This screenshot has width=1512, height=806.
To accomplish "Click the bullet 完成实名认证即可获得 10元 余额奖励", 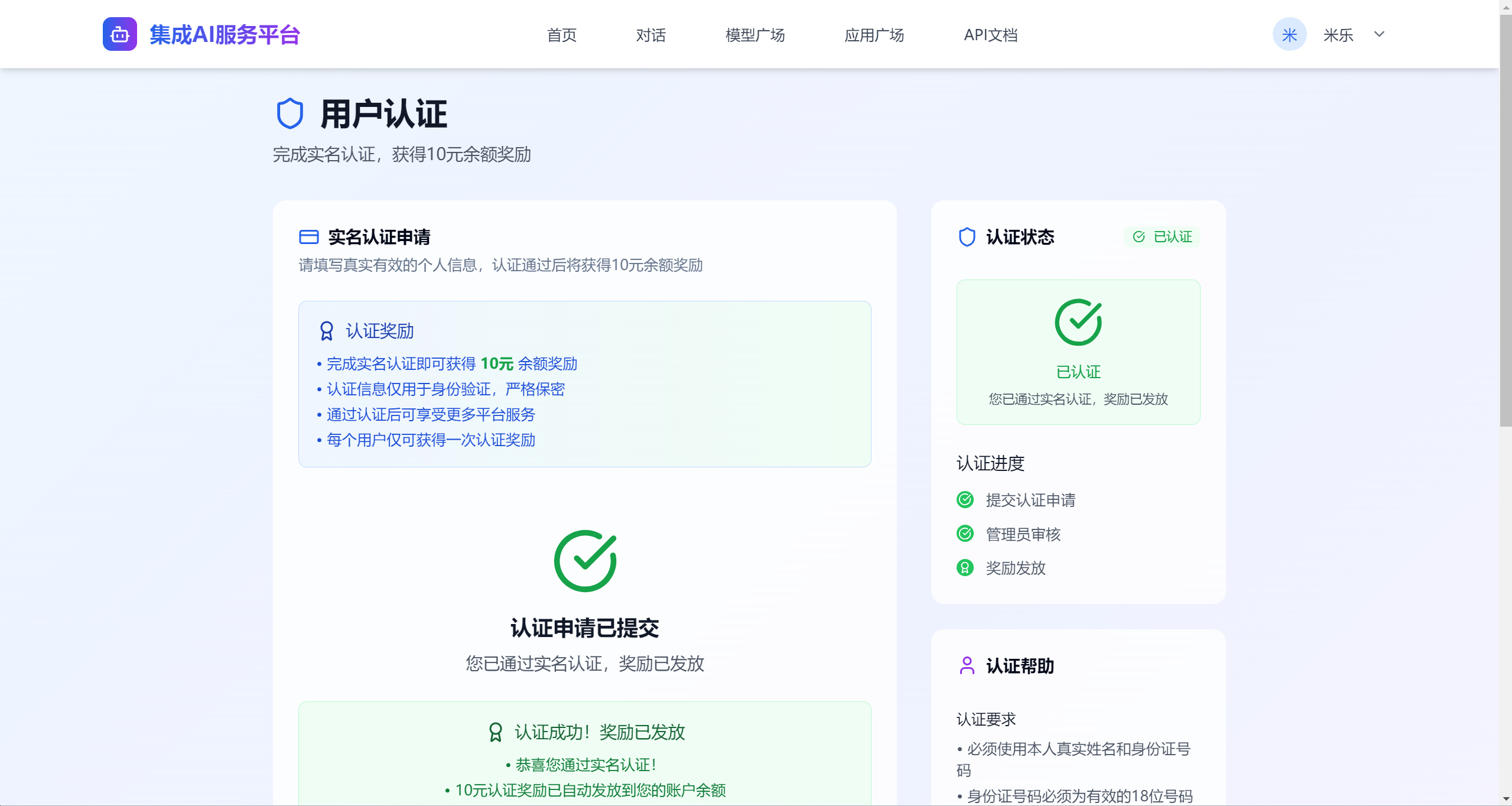I will point(447,363).
